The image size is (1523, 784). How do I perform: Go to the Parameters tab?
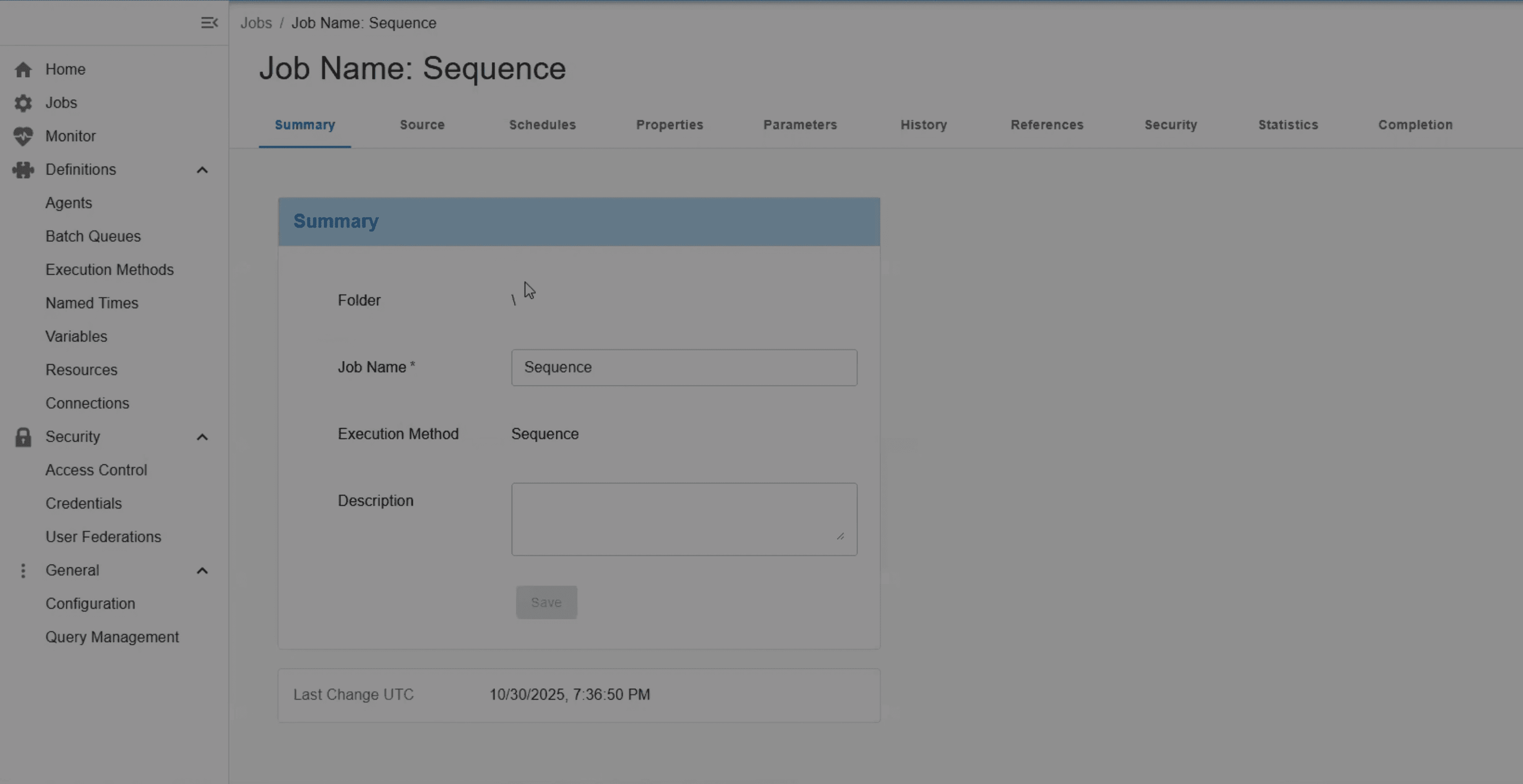(x=799, y=125)
